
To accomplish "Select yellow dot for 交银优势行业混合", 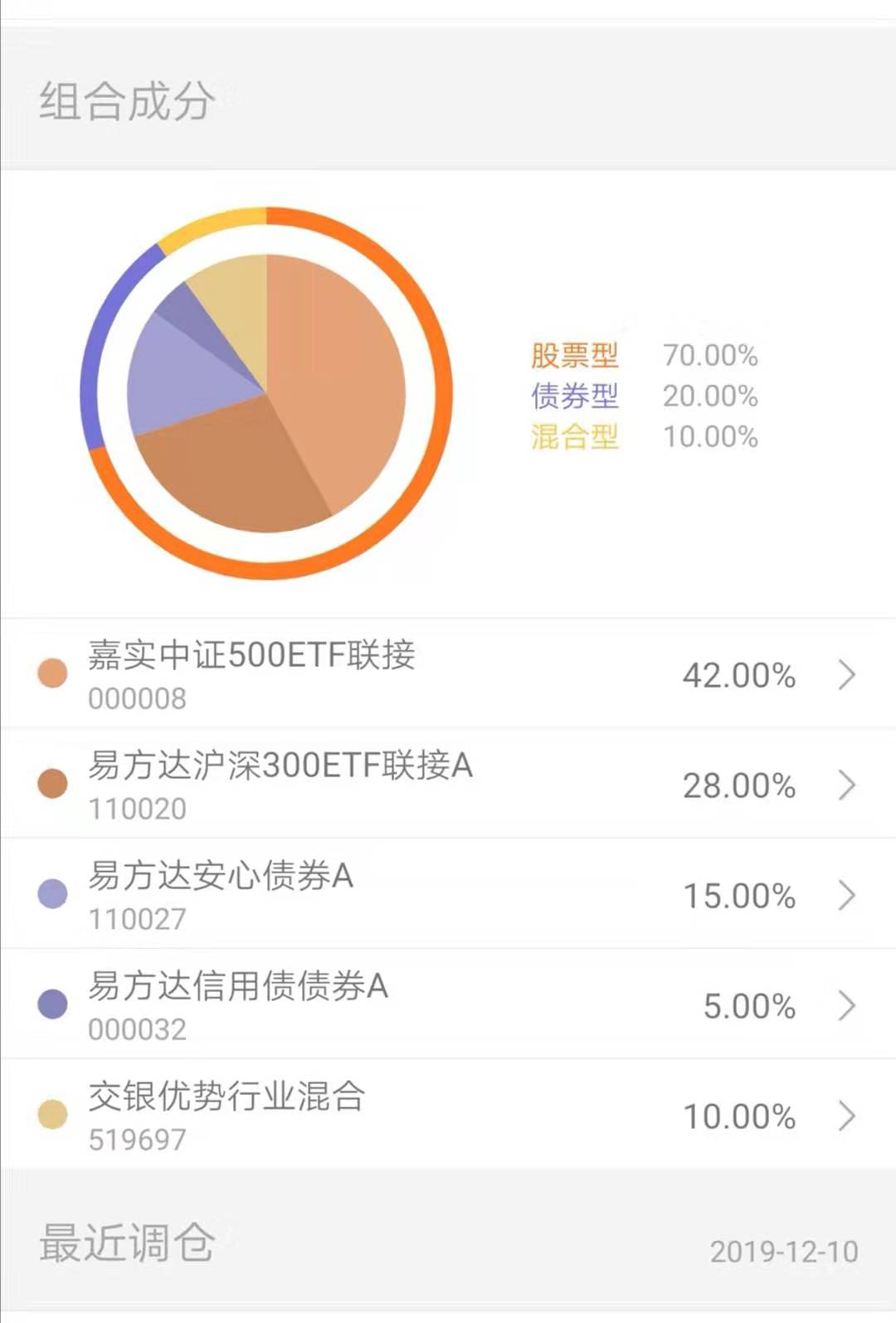I will tap(53, 1114).
